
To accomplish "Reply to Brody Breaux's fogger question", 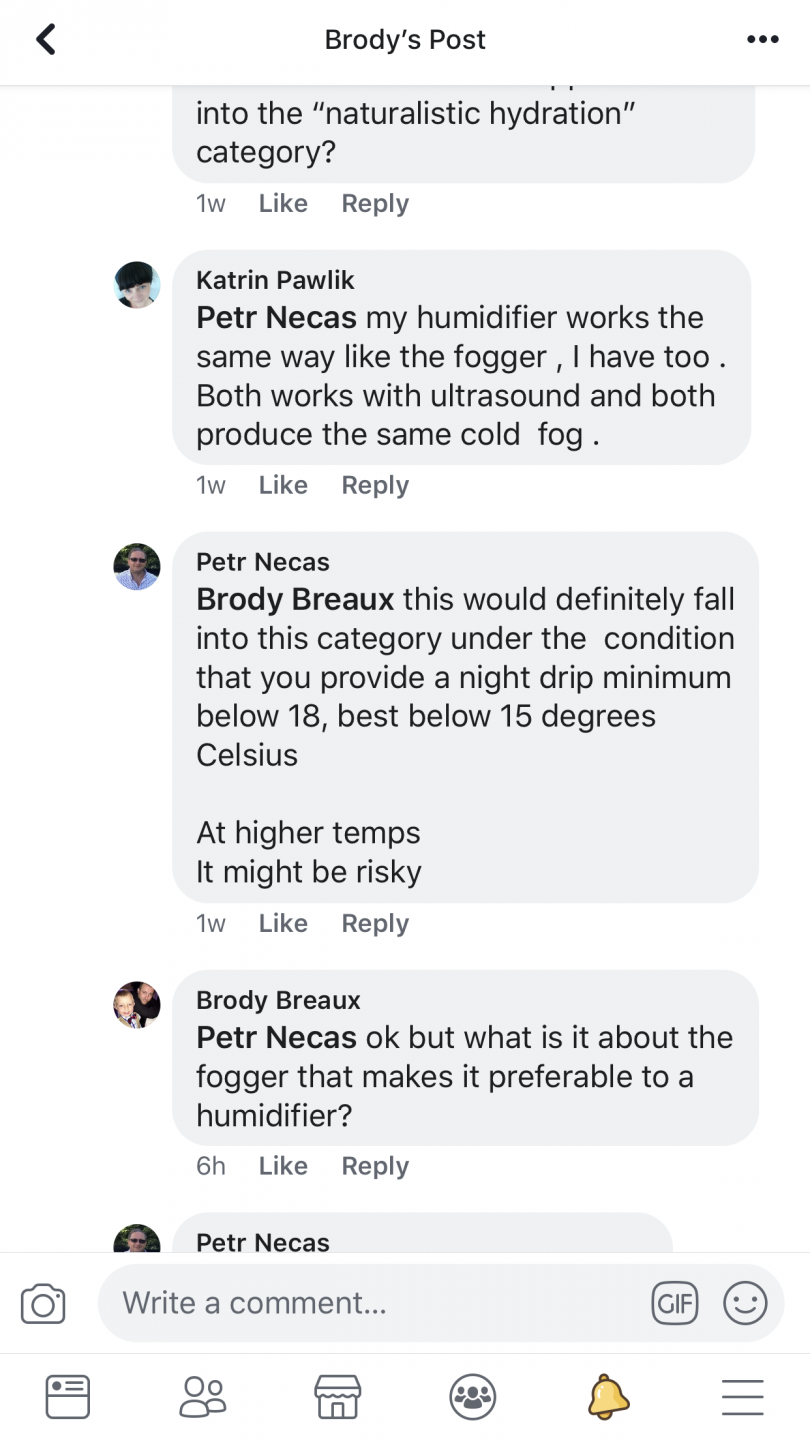I will pyautogui.click(x=375, y=1166).
